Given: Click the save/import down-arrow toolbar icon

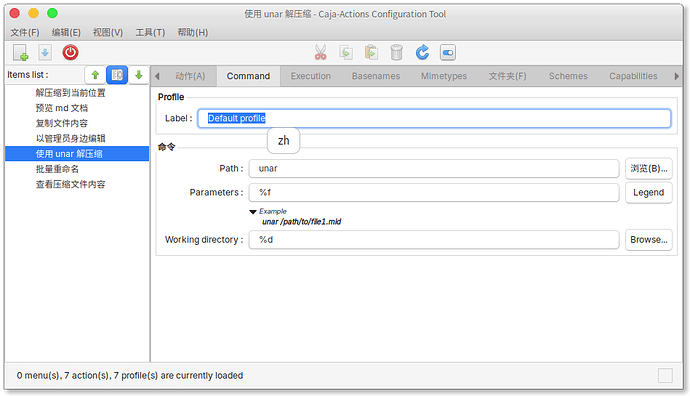Looking at the screenshot, I should (45, 53).
